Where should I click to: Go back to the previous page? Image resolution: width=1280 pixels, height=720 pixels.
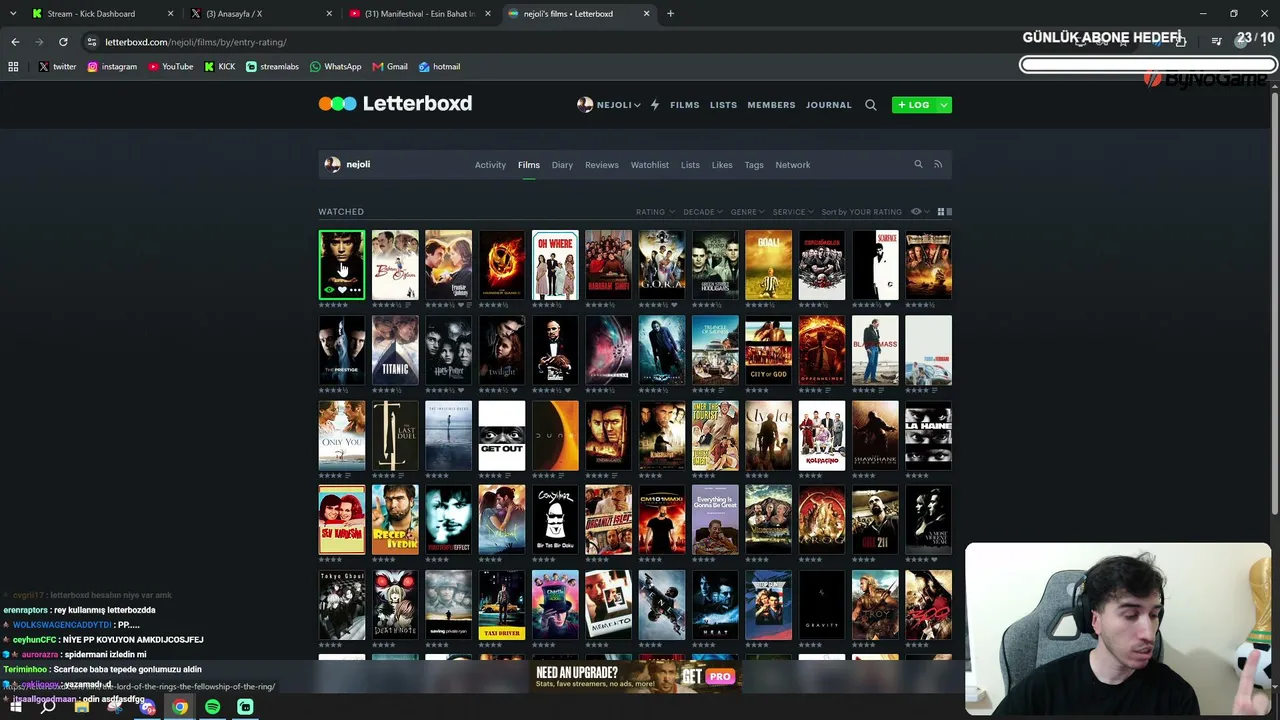tap(15, 42)
